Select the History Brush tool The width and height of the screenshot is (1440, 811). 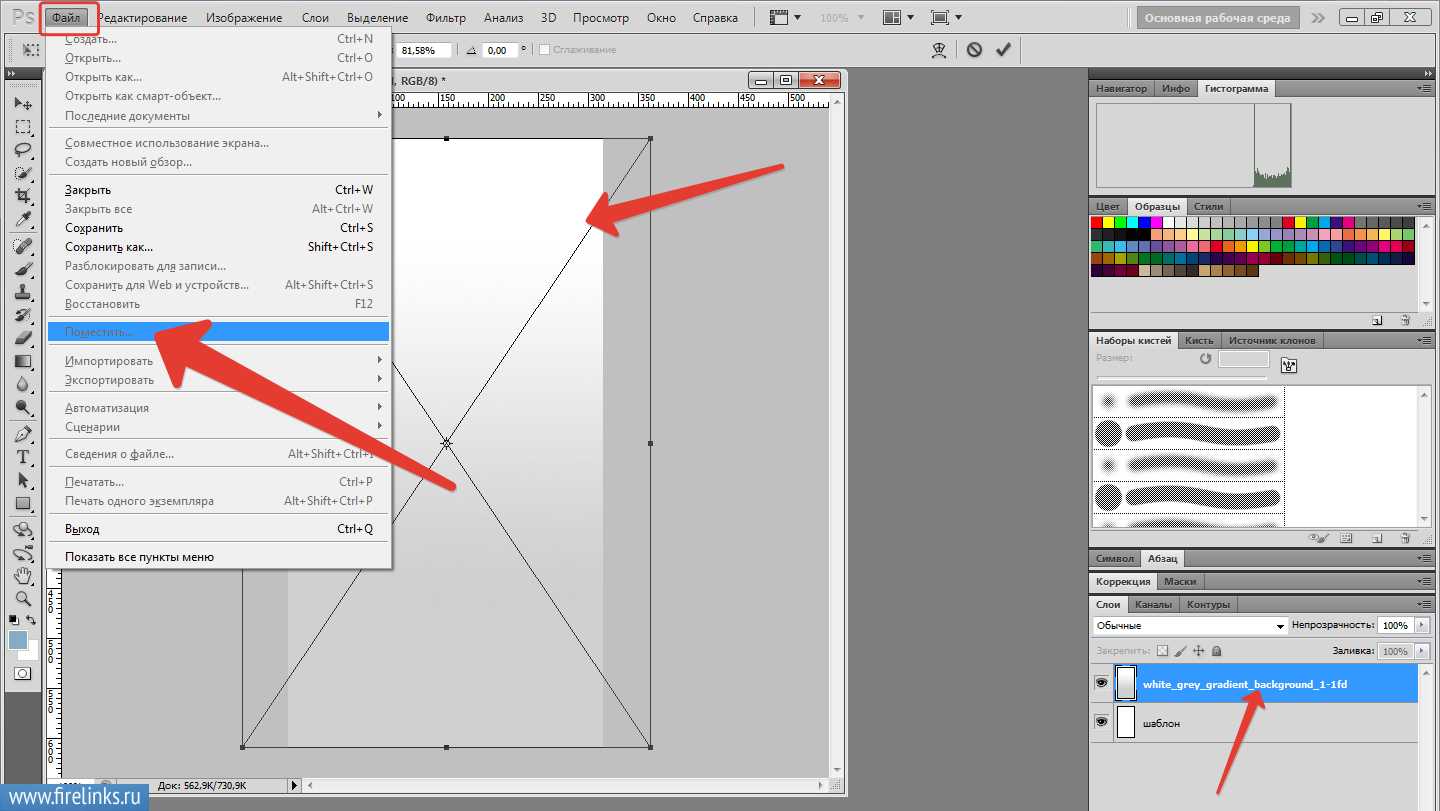click(x=22, y=315)
